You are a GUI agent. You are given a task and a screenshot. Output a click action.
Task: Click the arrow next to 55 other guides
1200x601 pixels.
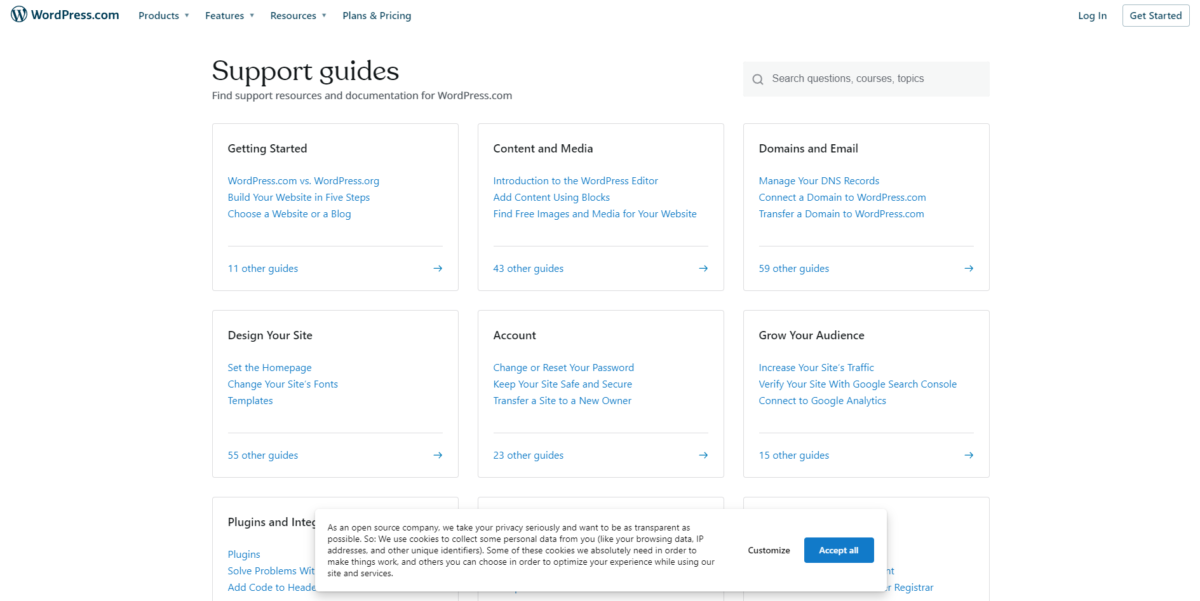pyautogui.click(x=438, y=455)
